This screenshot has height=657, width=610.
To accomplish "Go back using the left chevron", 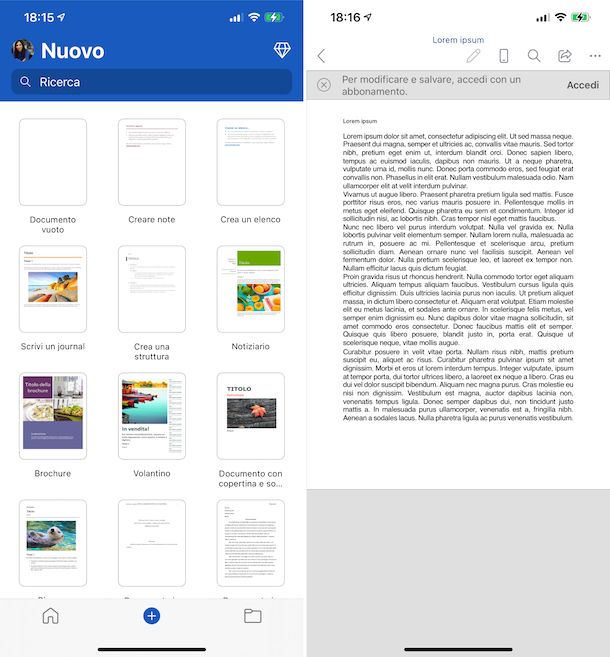I will click(321, 56).
